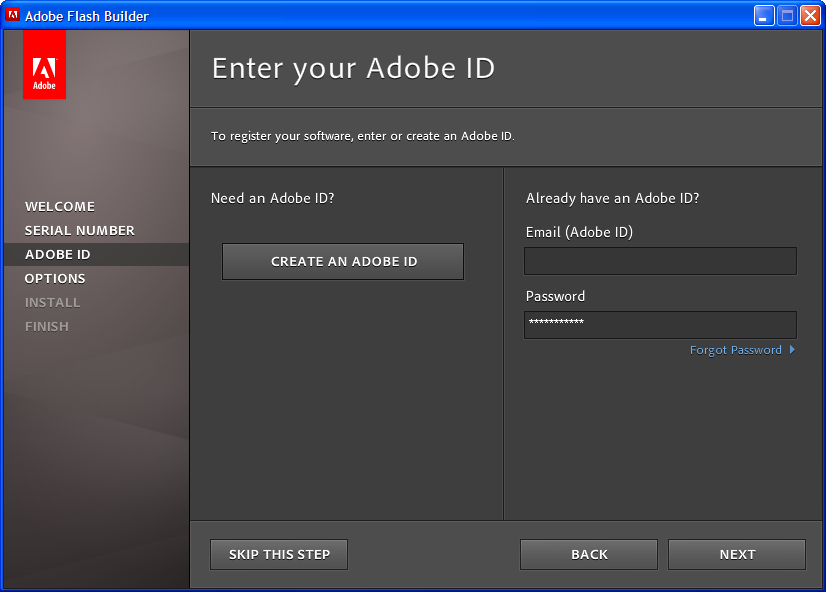Click the Adobe logo in the sidebar

click(x=44, y=64)
